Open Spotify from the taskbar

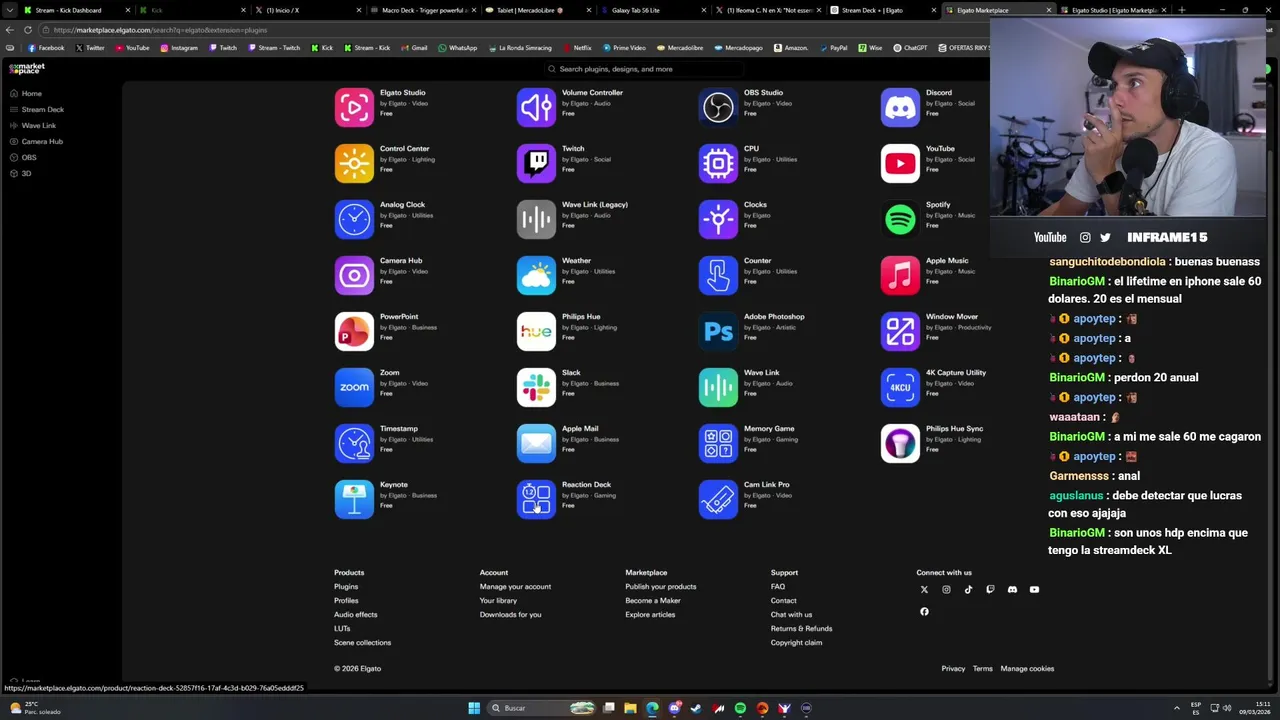pos(740,708)
